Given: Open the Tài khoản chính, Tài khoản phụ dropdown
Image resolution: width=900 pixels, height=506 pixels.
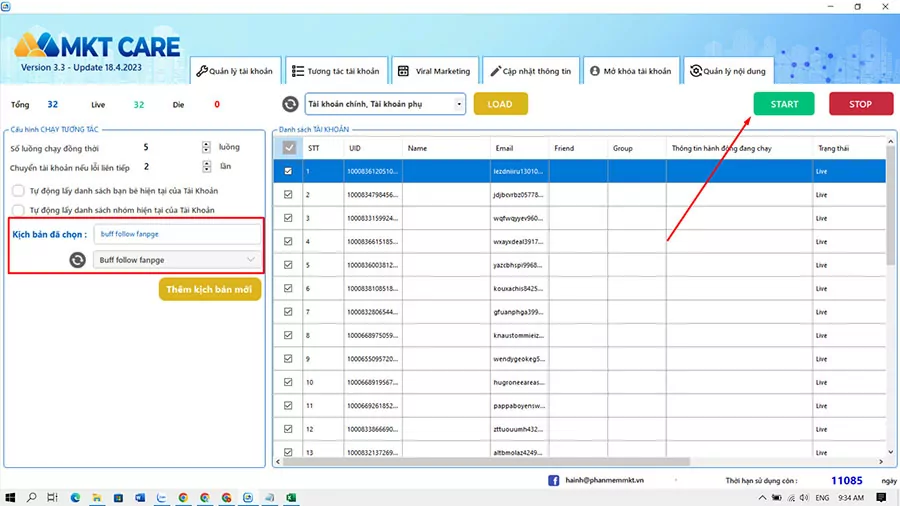Looking at the screenshot, I should tap(385, 104).
